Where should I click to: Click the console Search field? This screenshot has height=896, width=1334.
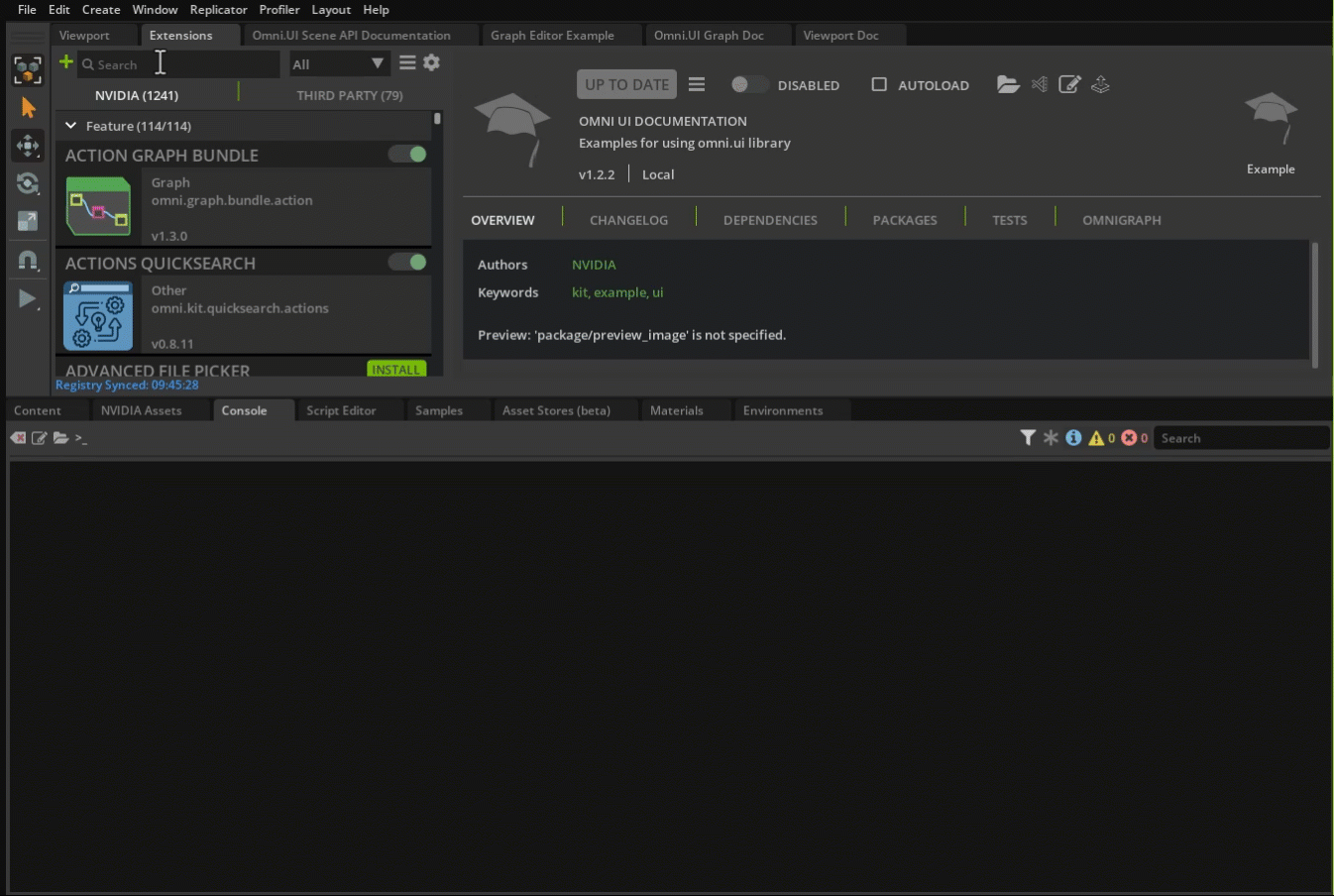point(1243,437)
